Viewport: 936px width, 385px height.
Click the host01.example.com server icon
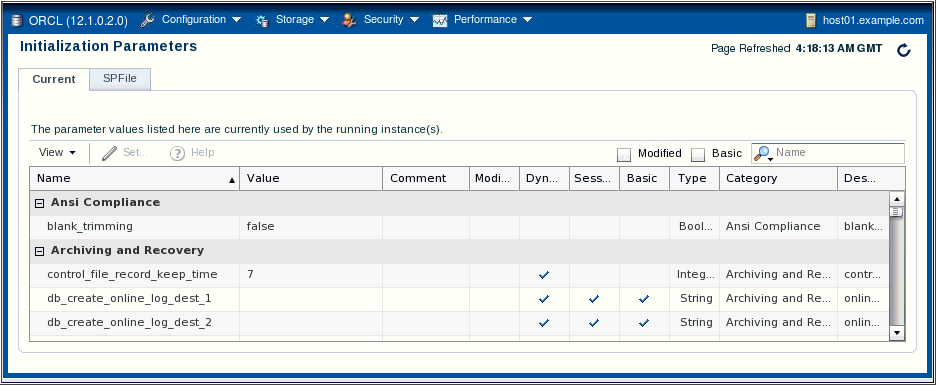(x=811, y=20)
